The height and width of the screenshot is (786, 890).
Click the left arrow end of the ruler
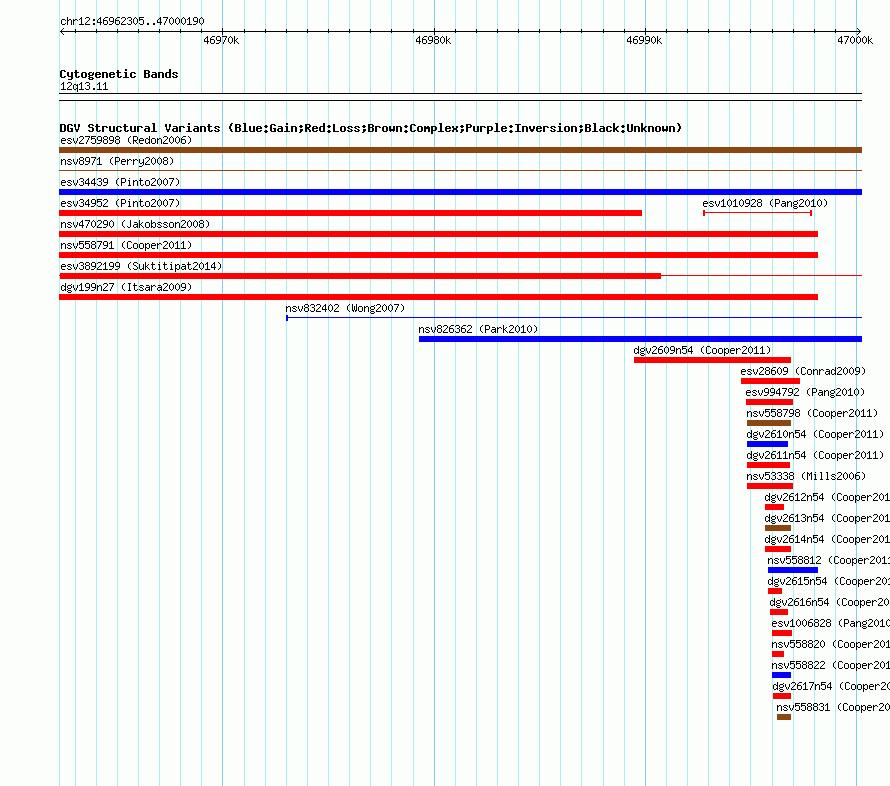click(x=62, y=31)
